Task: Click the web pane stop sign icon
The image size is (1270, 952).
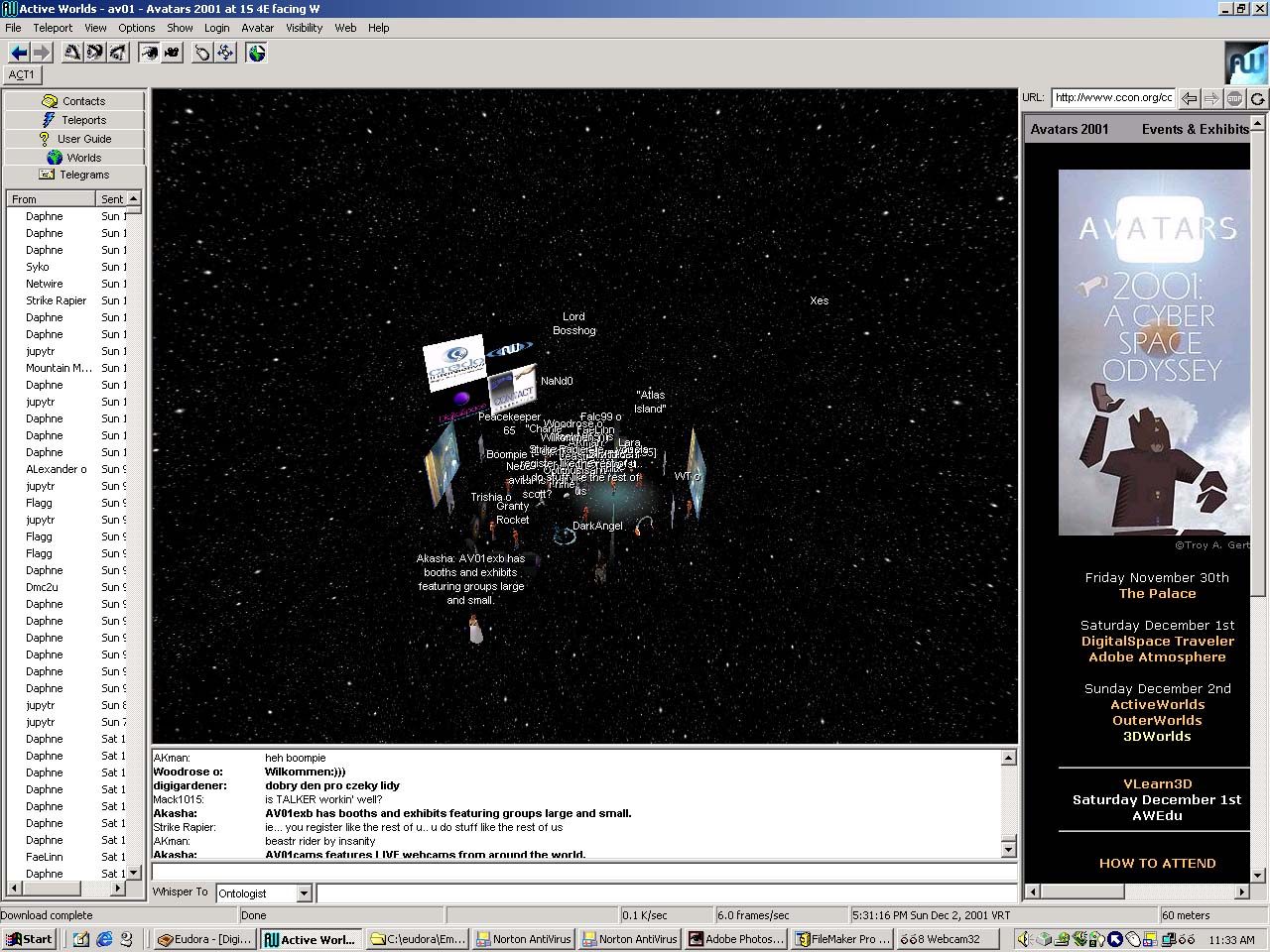Action: click(x=1234, y=98)
